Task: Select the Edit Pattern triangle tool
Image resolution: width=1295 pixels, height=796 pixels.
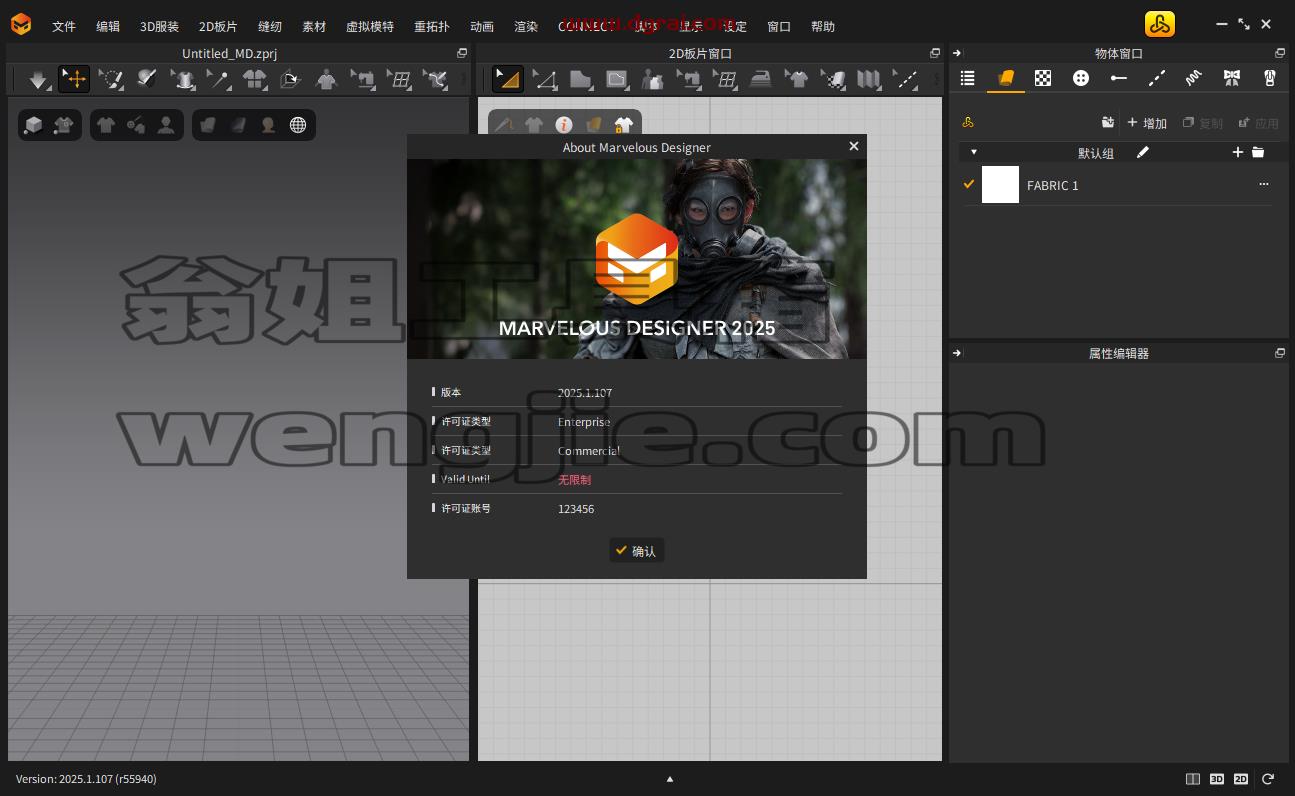Action: point(508,79)
